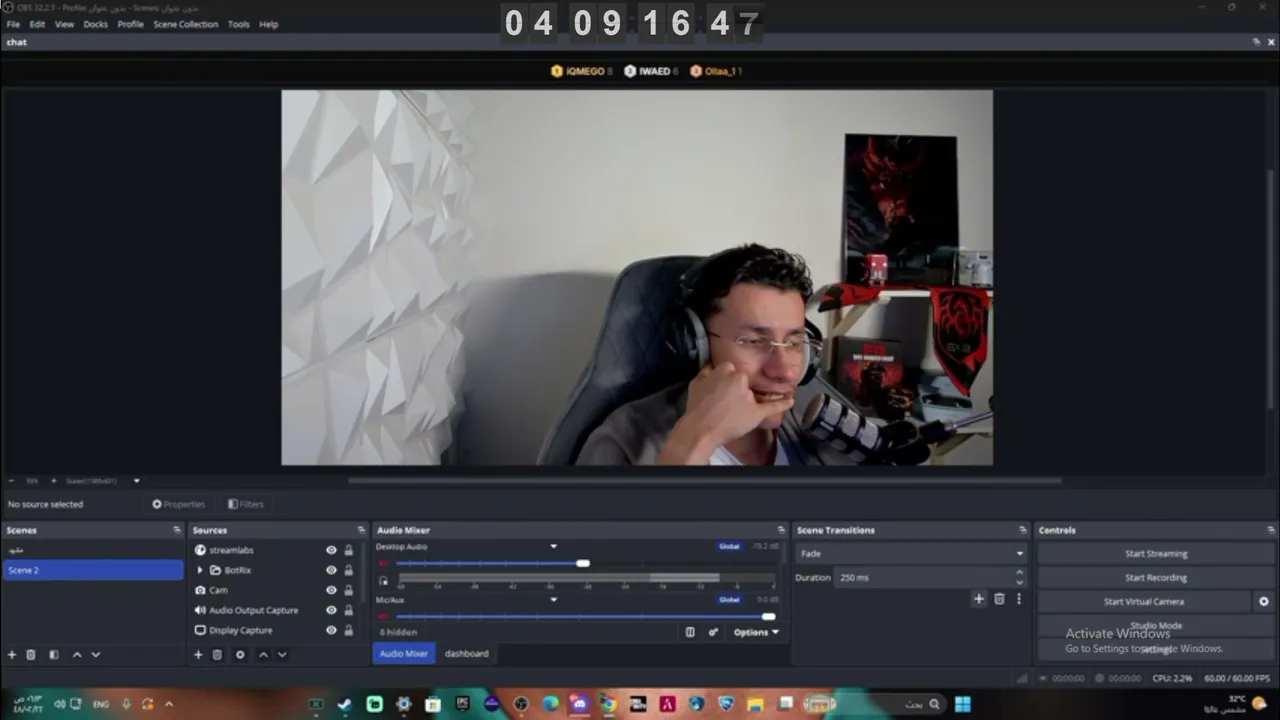Open the Audio Mixer Options dropdown

(756, 632)
